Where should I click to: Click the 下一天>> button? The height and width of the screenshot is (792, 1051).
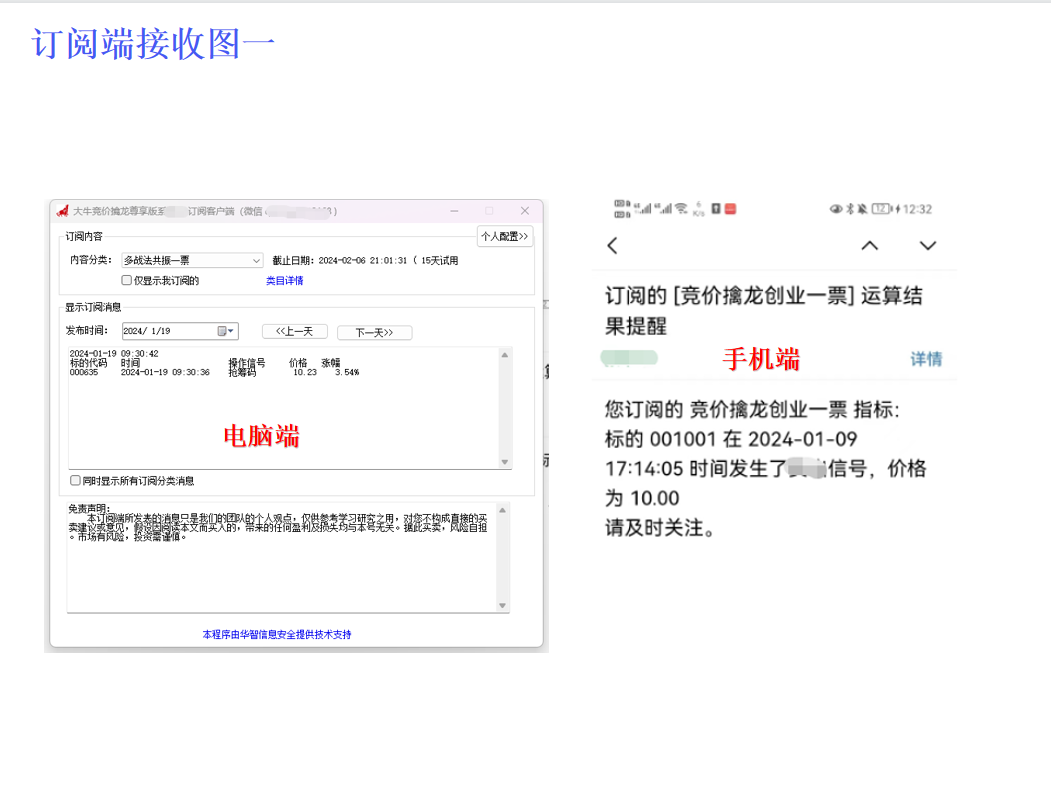[374, 332]
